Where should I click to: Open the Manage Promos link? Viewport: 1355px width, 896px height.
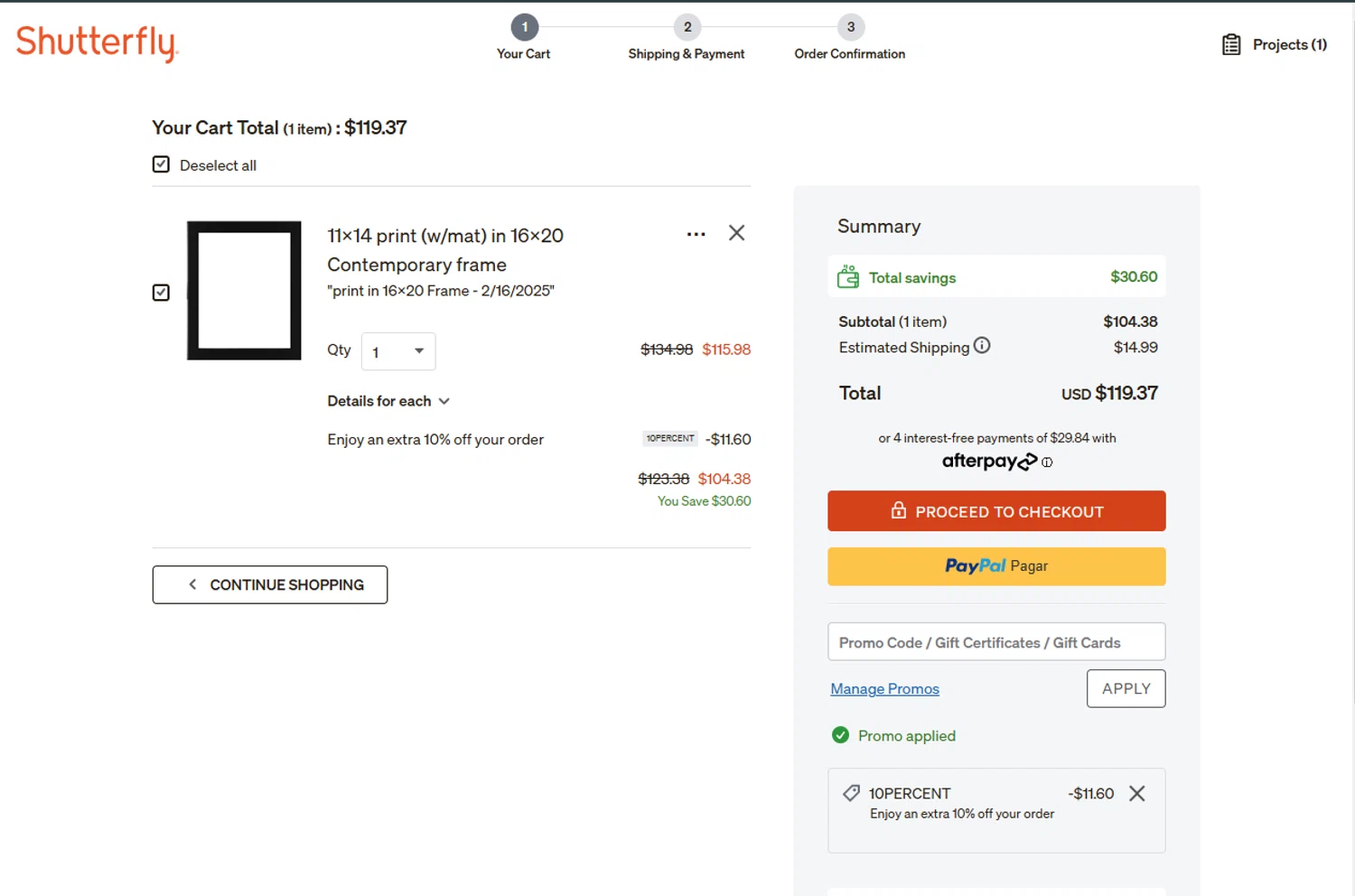(x=885, y=689)
